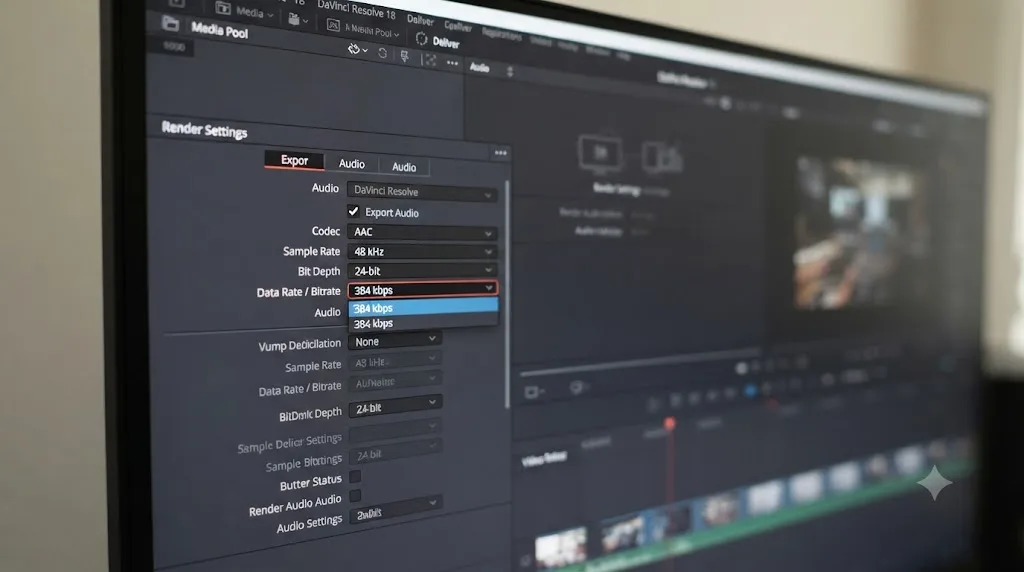Viewport: 1024px width, 572px height.
Task: Click the disabled lower Sample Rate dropdown
Action: click(x=395, y=360)
